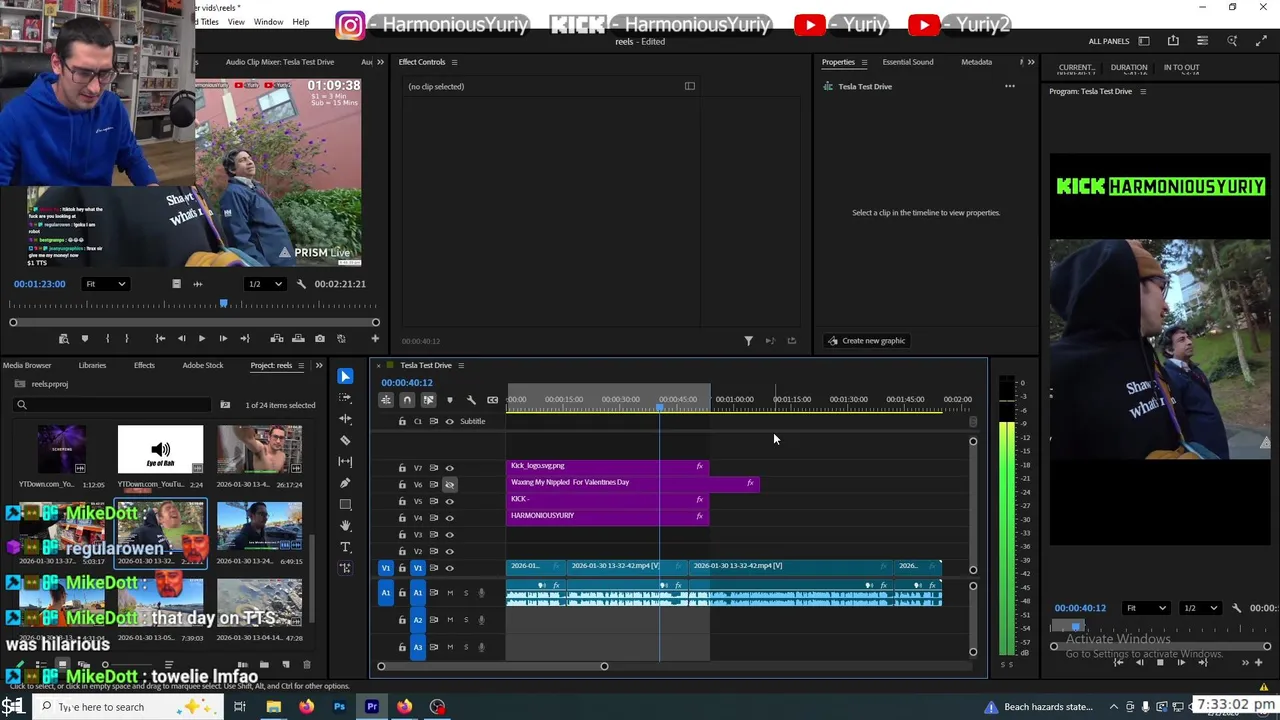Open timeline display settings wrench

pos(471,400)
